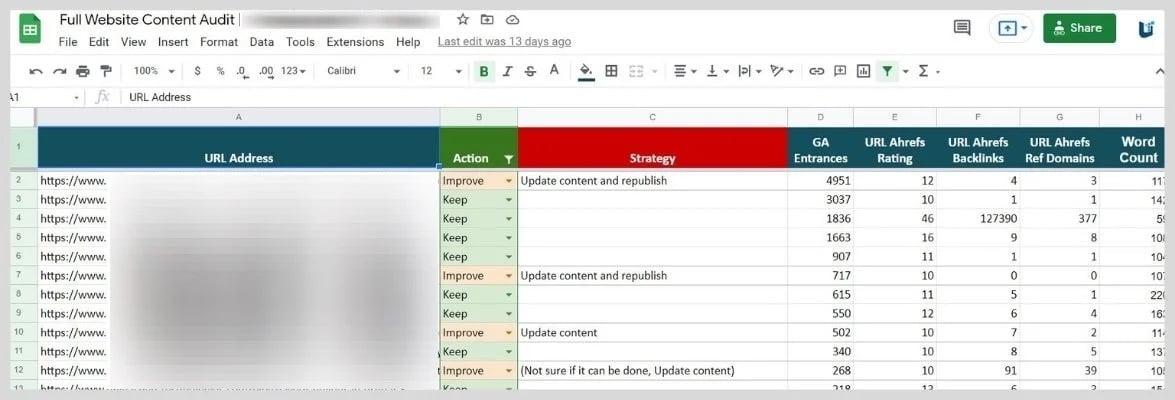Select the GA Entrances header cell

[821, 148]
